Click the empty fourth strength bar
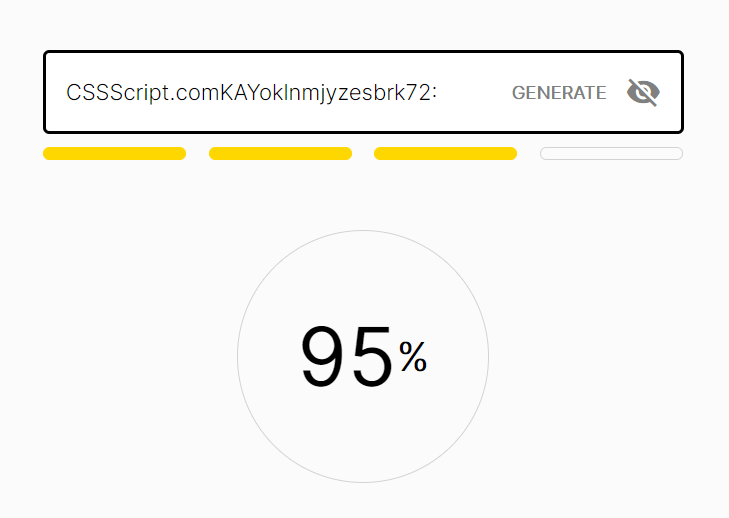This screenshot has height=518, width=729. pos(611,154)
